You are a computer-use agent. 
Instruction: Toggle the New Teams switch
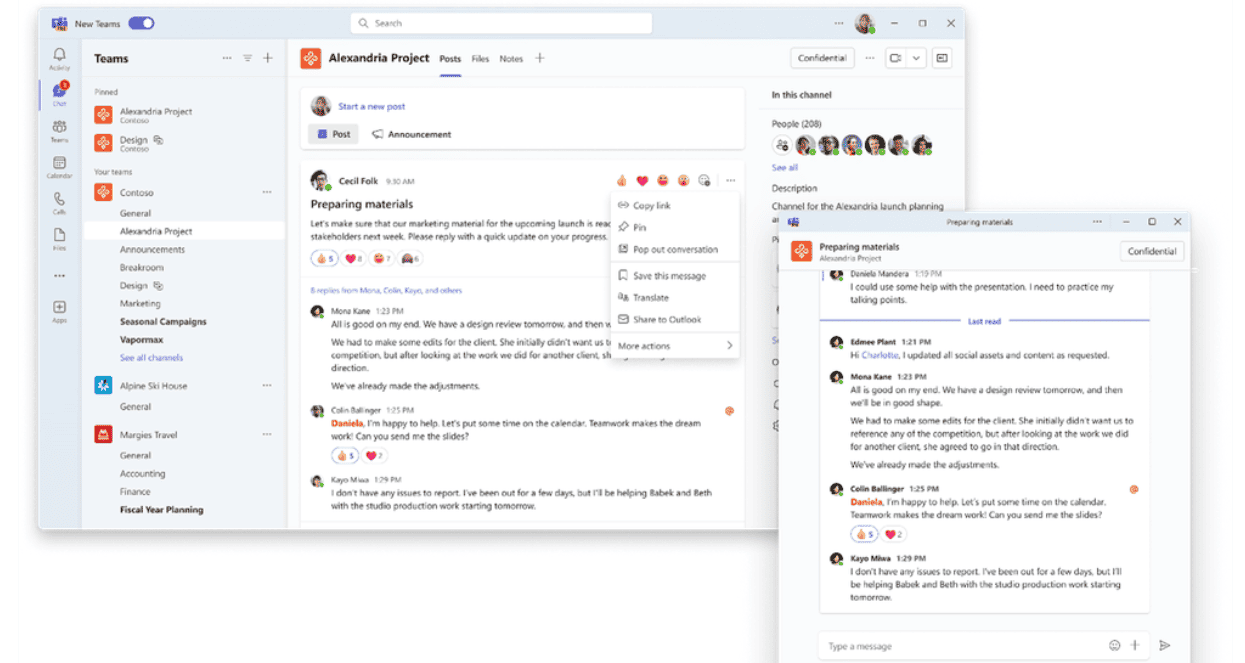(141, 23)
